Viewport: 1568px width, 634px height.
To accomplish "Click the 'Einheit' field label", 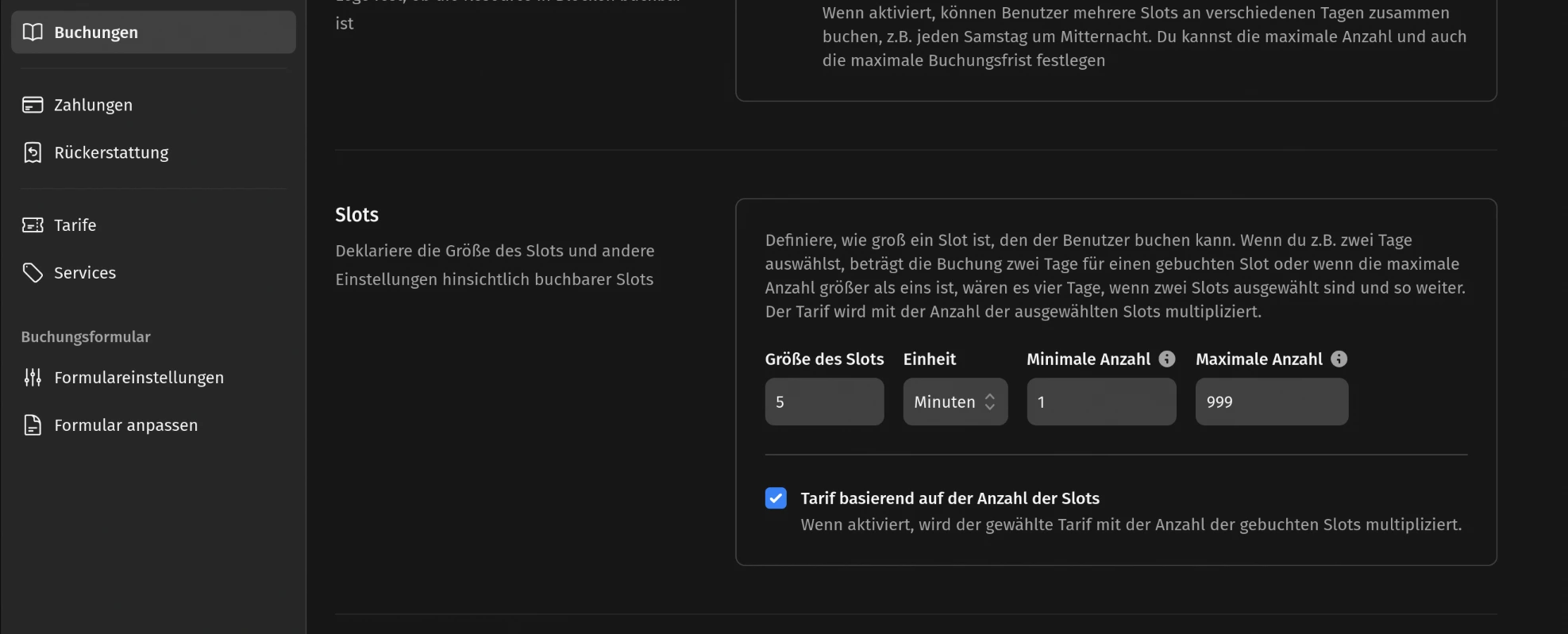I will point(929,359).
